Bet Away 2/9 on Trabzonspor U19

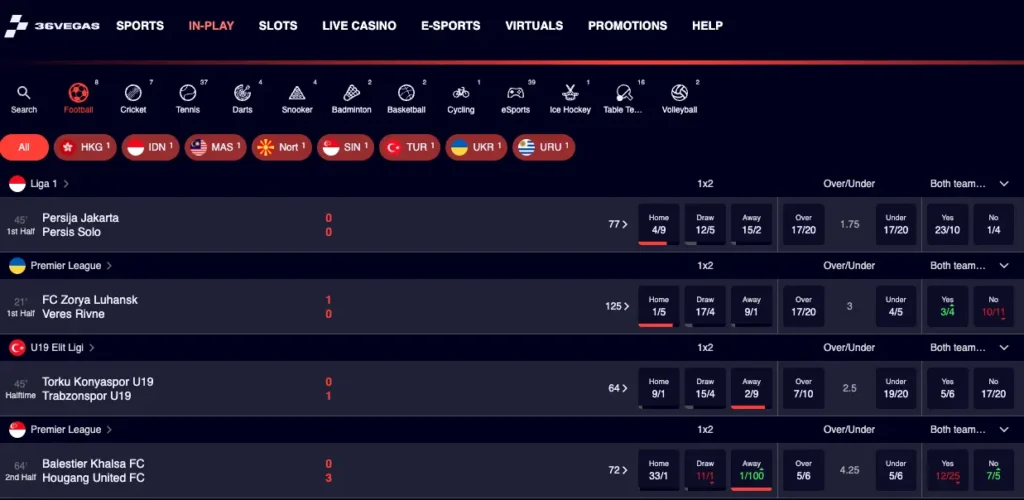coord(752,388)
